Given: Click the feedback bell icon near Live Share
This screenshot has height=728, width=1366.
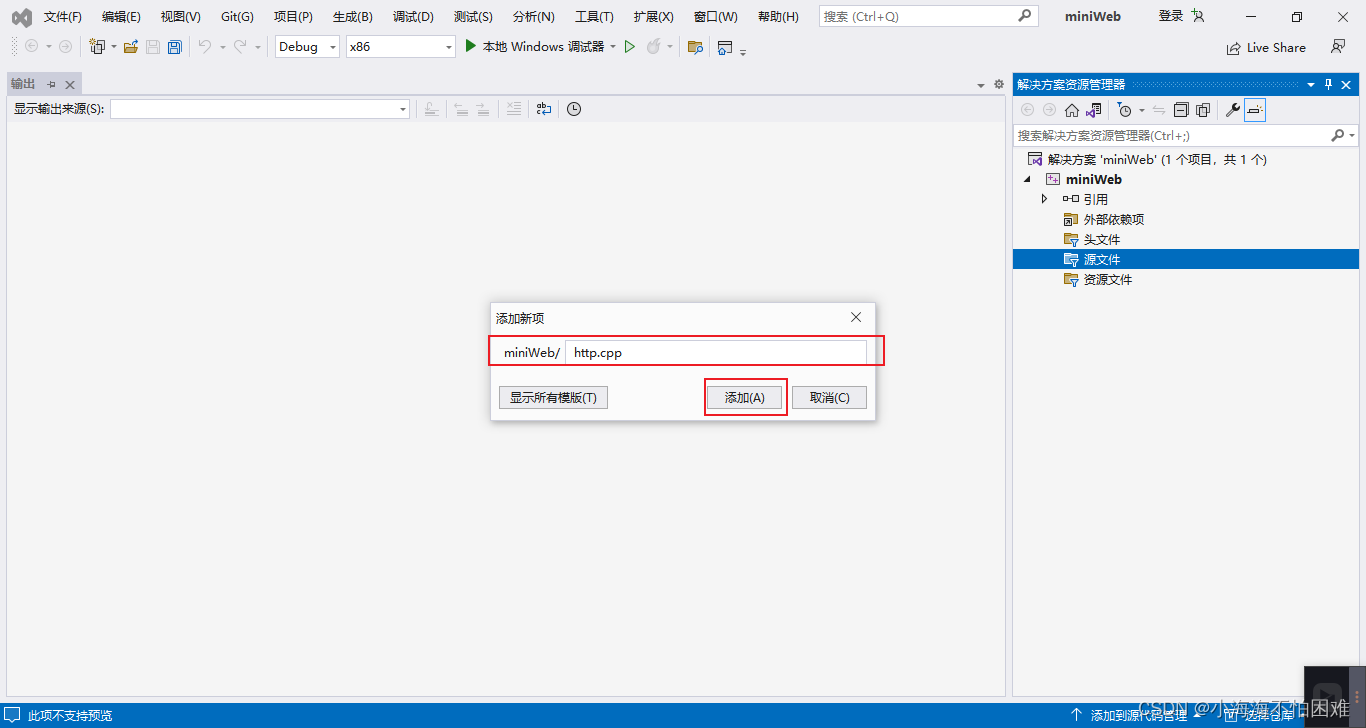Looking at the screenshot, I should click(x=1338, y=47).
